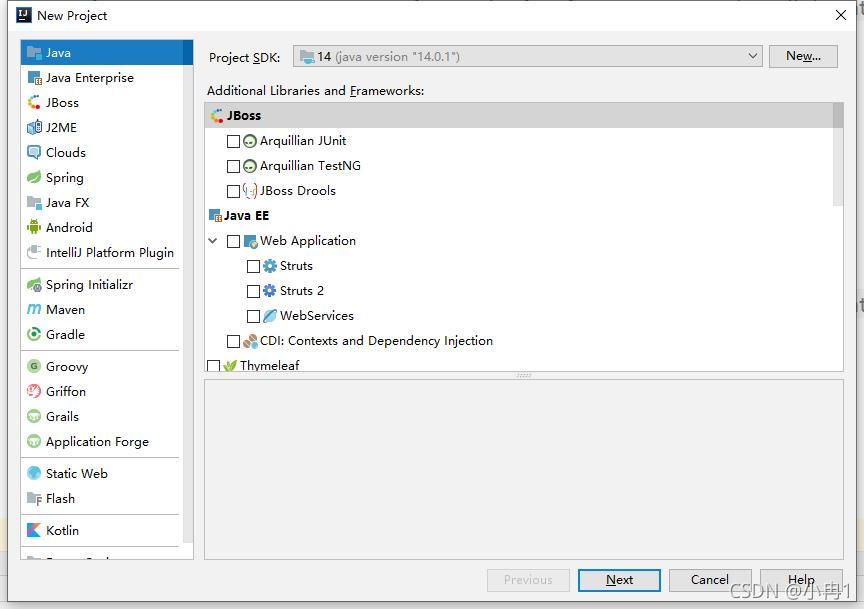864x609 pixels.
Task: Select the Maven project type
Action: coord(63,309)
